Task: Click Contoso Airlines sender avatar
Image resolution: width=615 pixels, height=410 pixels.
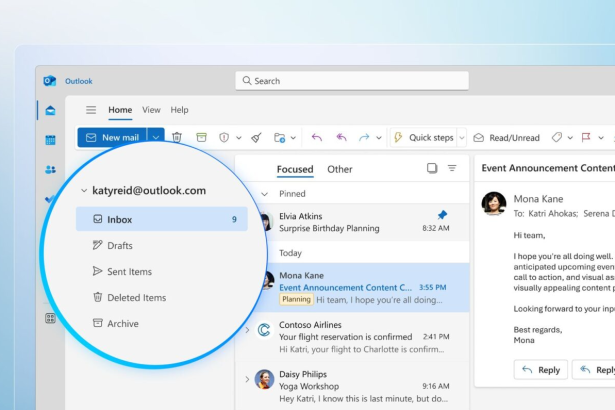Action: [x=264, y=330]
